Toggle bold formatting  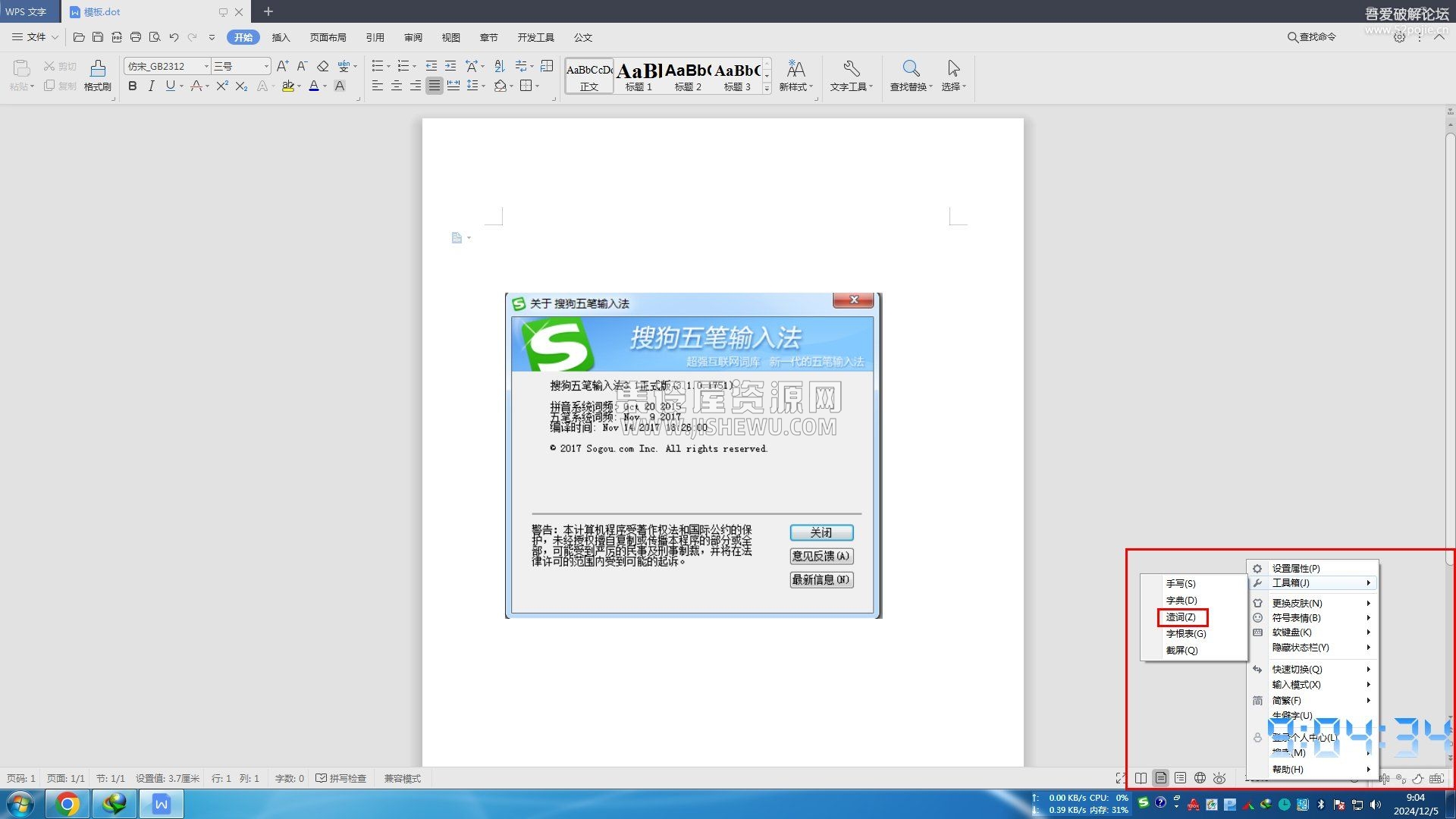[133, 86]
